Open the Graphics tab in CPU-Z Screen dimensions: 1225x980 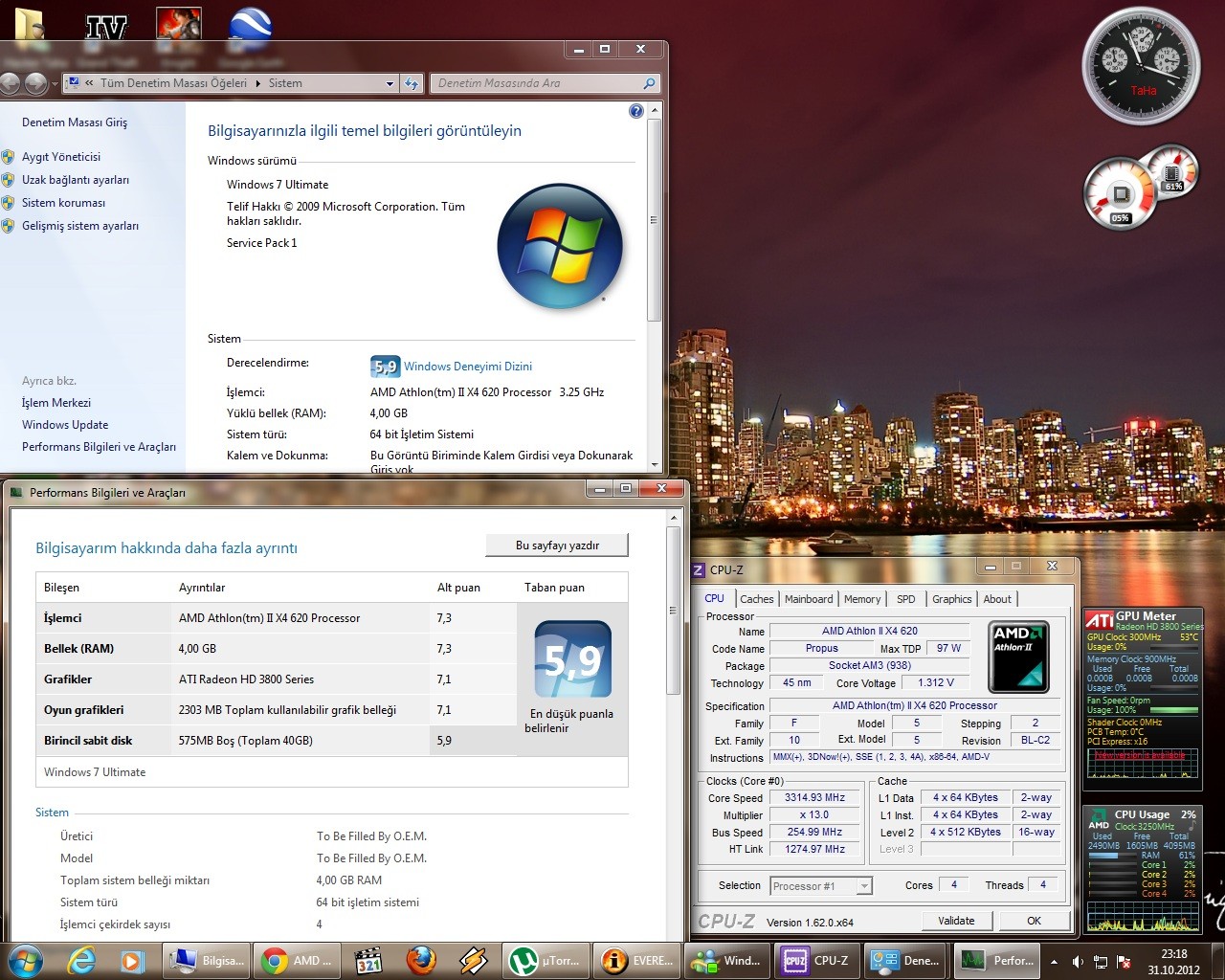[x=952, y=599]
